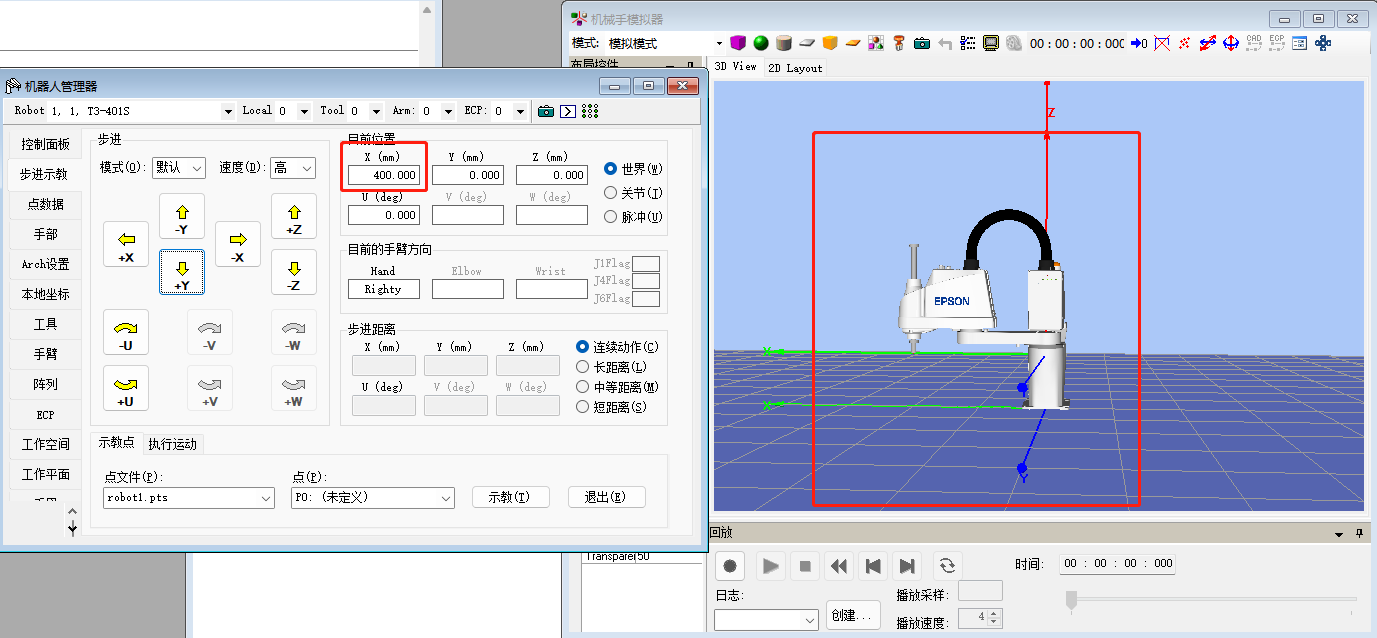Click the blue window list icon in toolbar
This screenshot has height=638, width=1377.
[1299, 43]
